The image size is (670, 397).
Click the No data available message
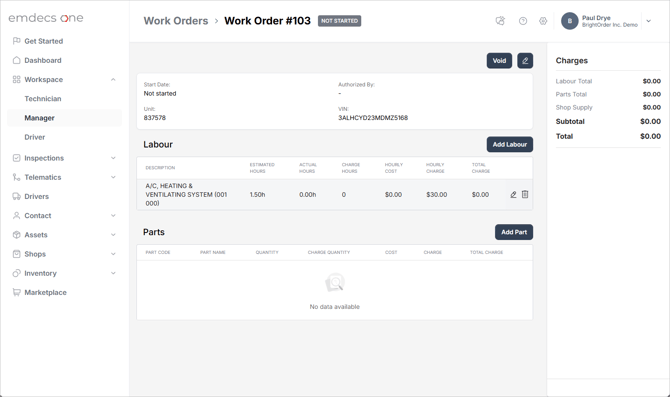tap(335, 307)
